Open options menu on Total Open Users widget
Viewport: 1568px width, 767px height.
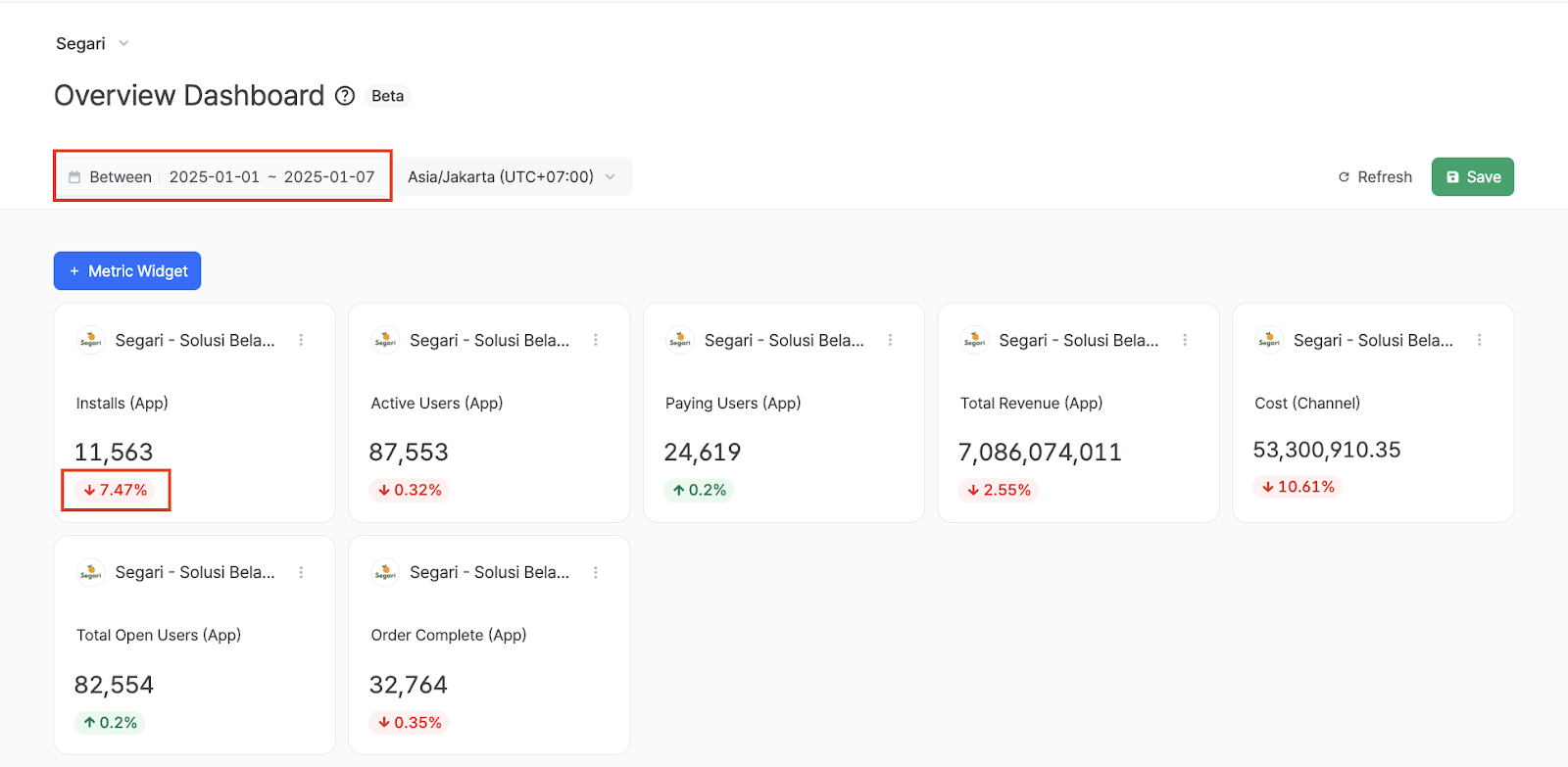[301, 572]
